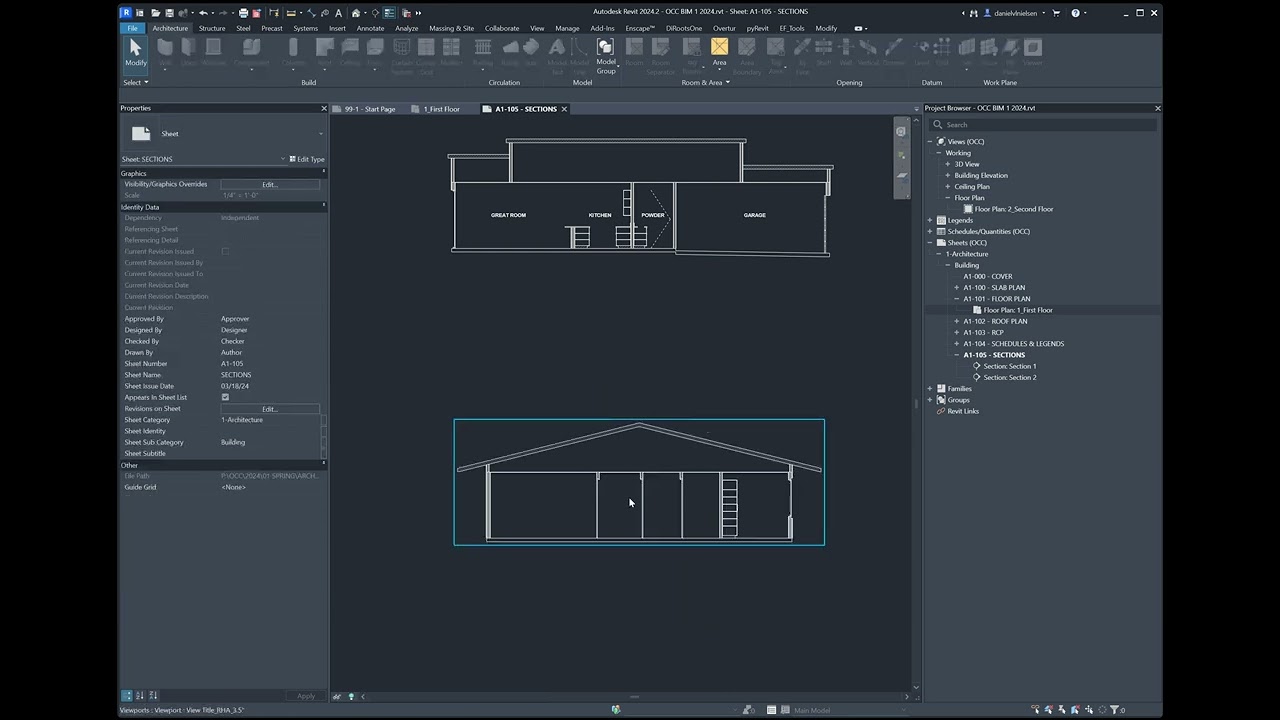Viewport: 1280px width, 720px height.
Task: Click the Sync and Modify Settings icon
Action: coord(183,13)
